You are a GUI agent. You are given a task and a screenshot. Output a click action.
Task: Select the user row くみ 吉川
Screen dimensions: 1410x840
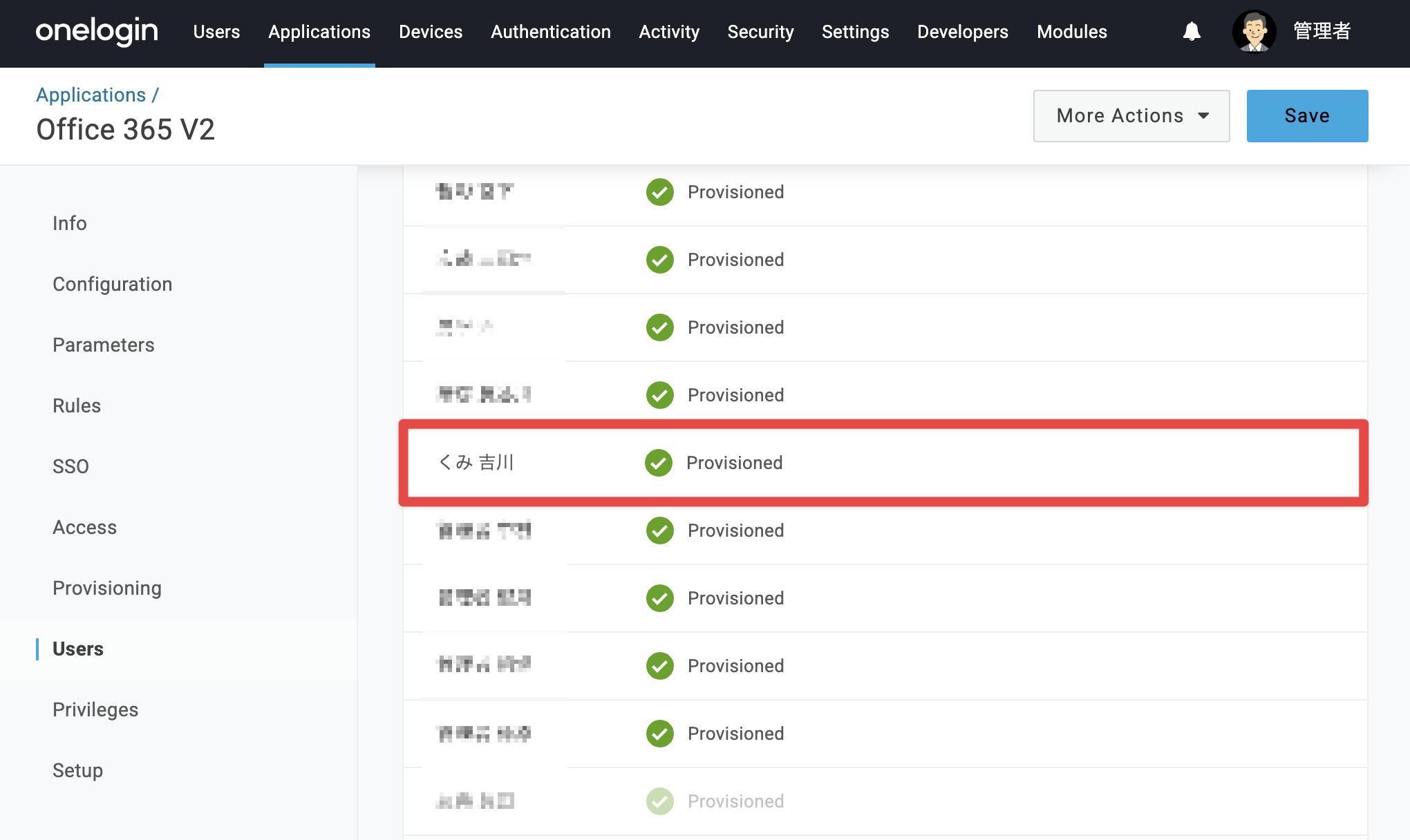pos(883,463)
